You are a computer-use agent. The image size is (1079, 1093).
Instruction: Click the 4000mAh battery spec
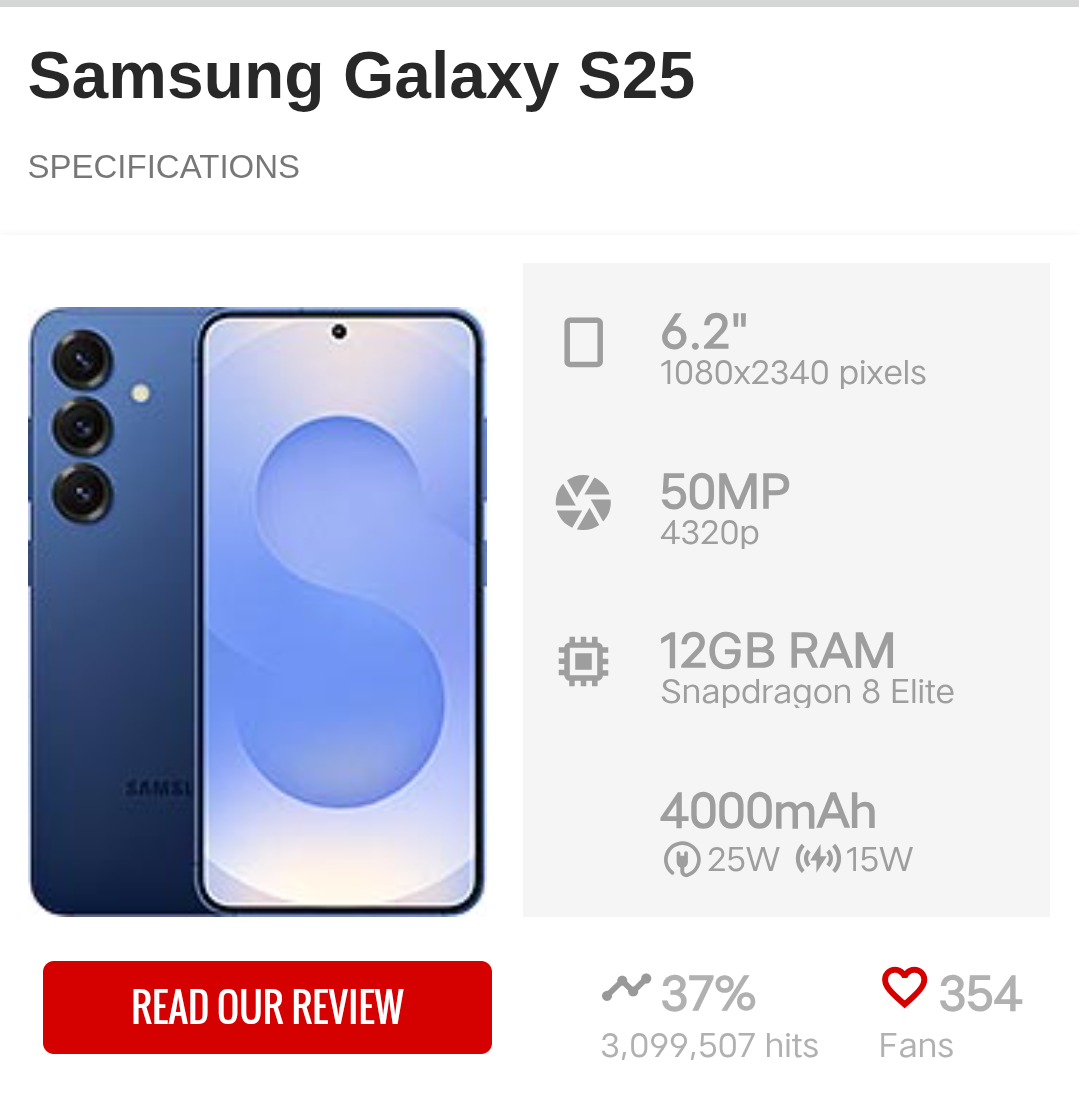768,811
